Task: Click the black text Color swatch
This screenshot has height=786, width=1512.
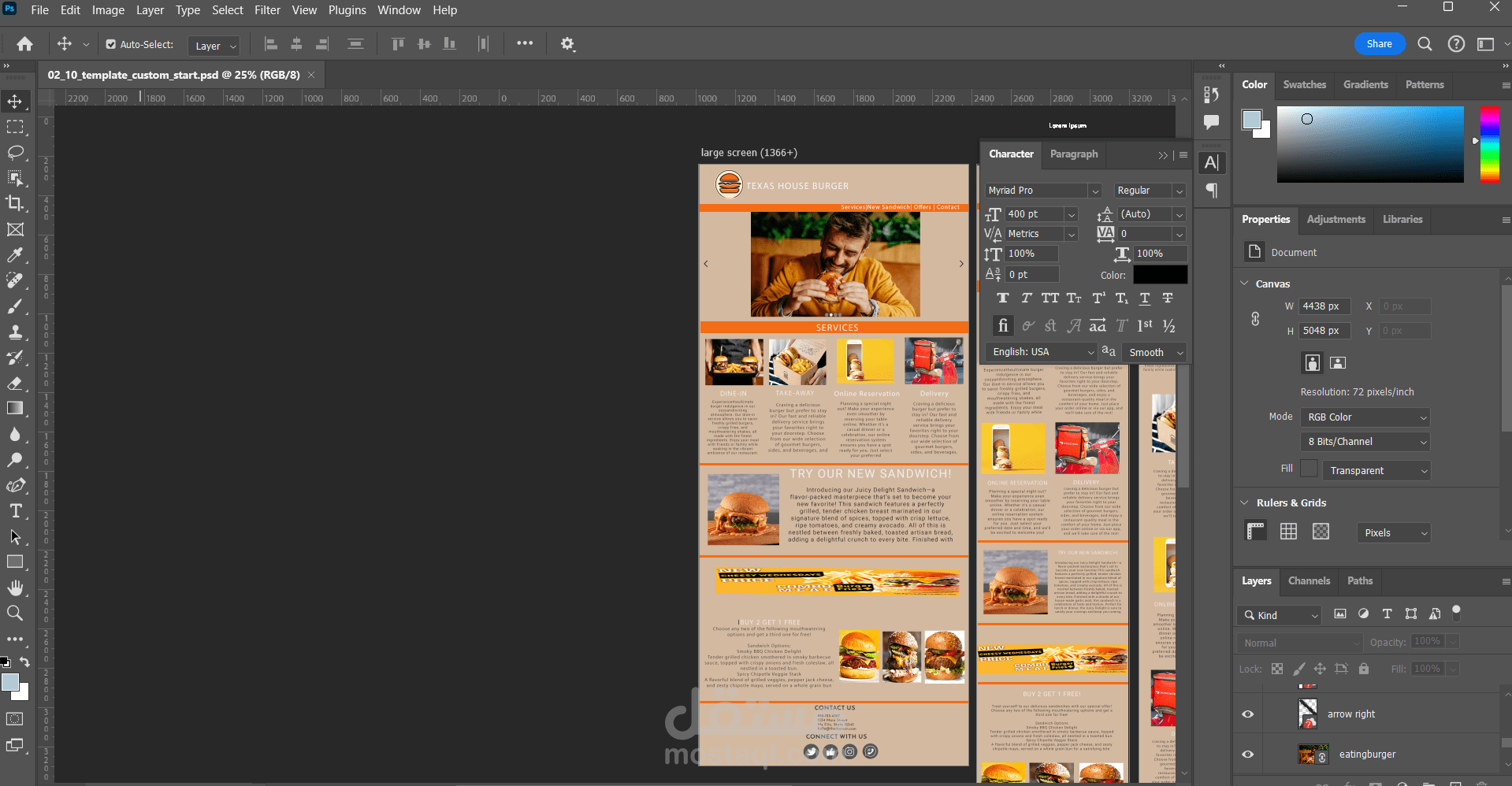Action: pyautogui.click(x=1160, y=275)
